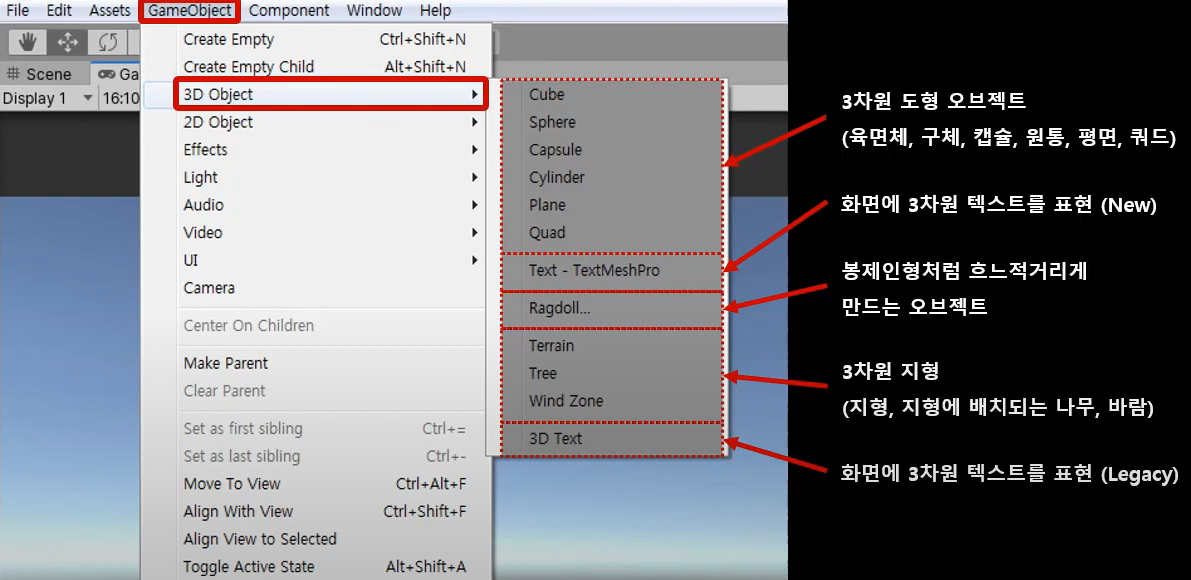Open the Component menu
The image size is (1191, 580).
[x=289, y=11]
